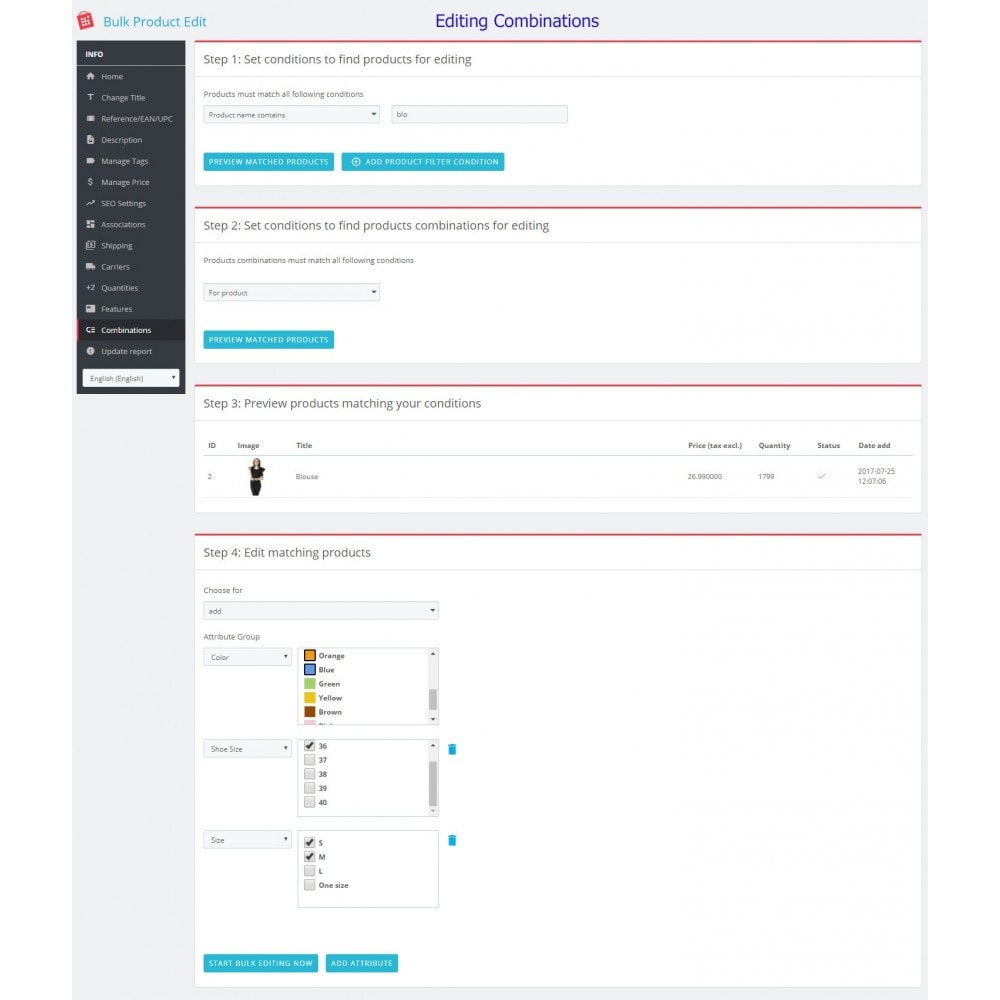The image size is (1000, 1000).
Task: Check the size L checkbox
Action: tap(310, 871)
